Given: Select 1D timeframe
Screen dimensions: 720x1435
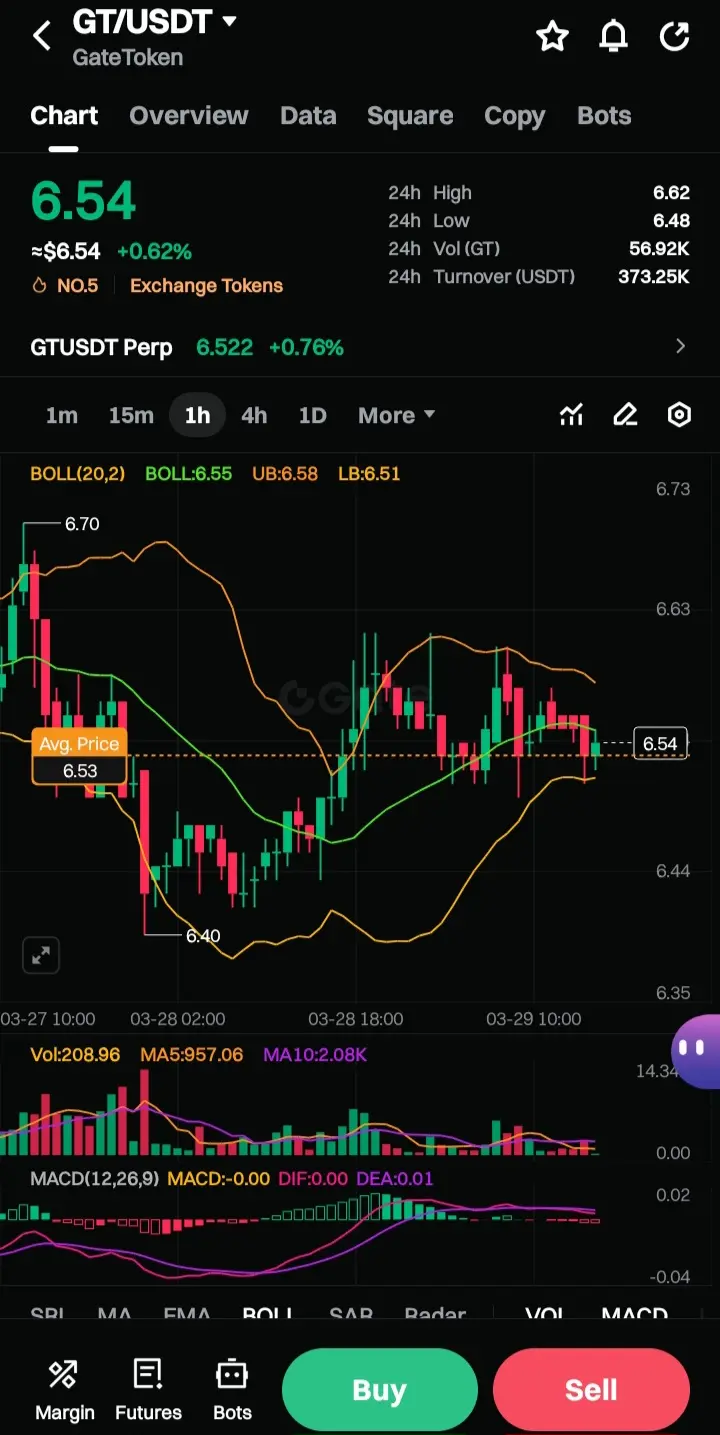Looking at the screenshot, I should [313, 415].
